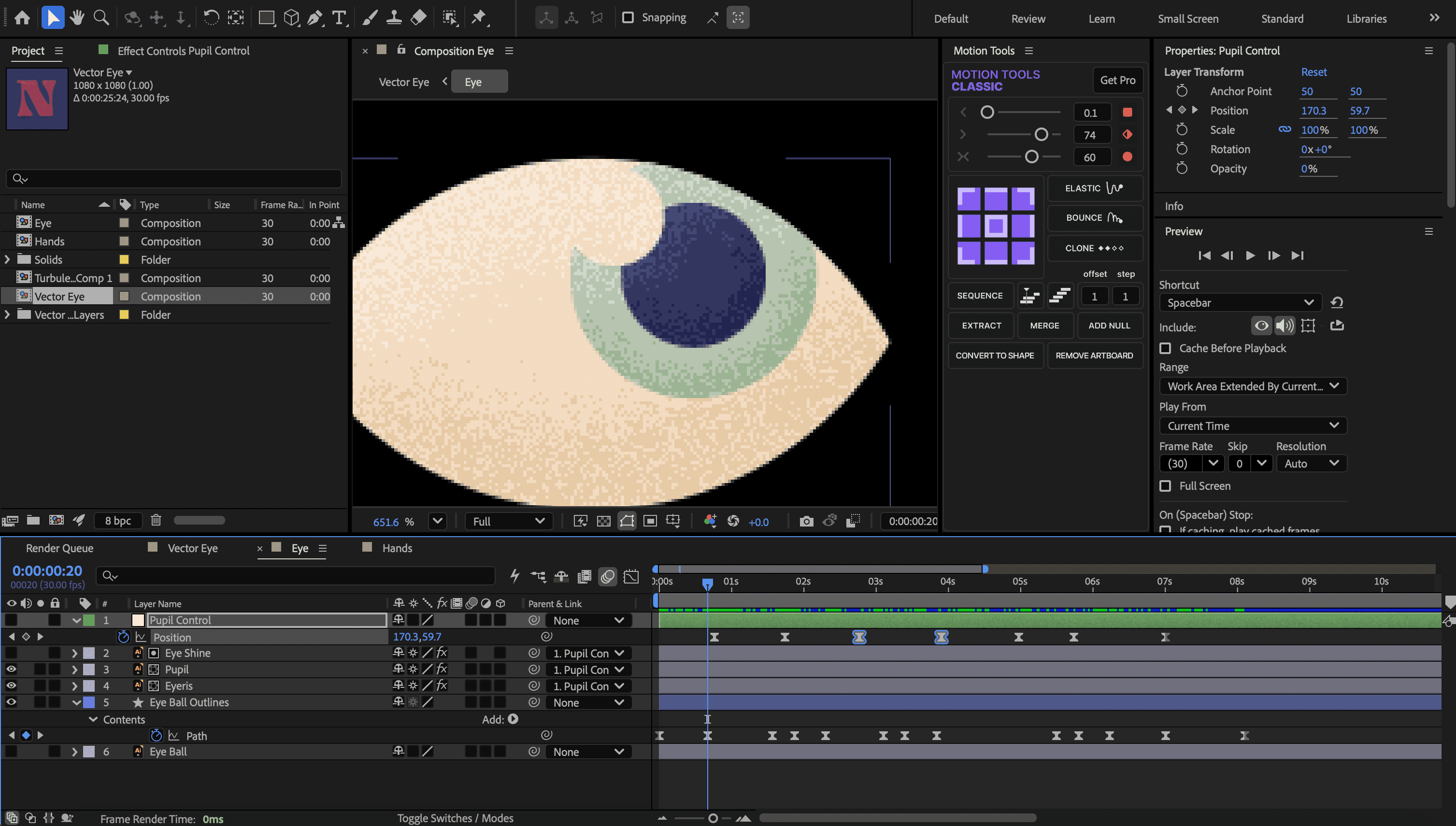1456x826 pixels.
Task: Pick the Puppet Pin tool
Action: (x=480, y=17)
